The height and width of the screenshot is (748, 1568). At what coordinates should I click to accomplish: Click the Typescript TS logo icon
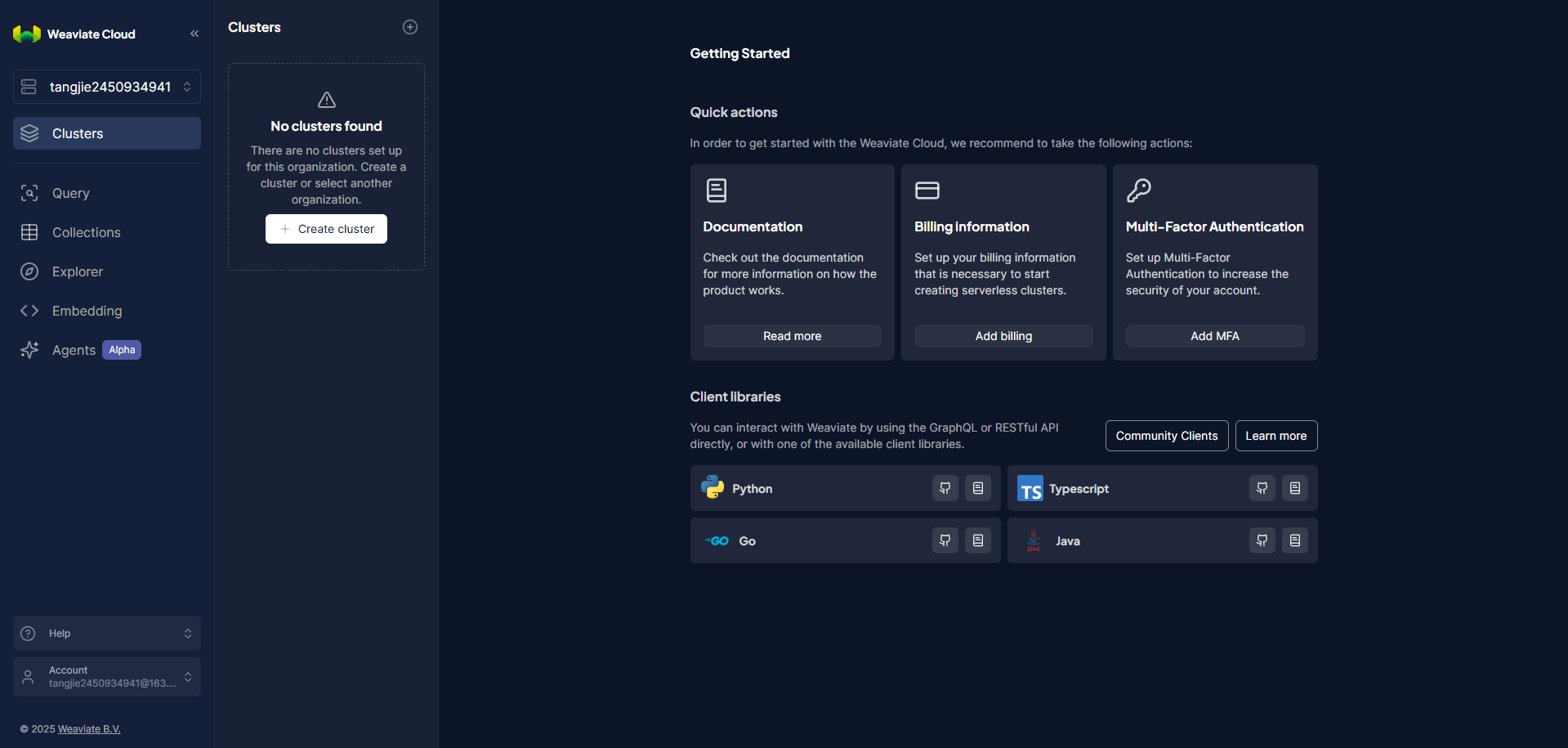(x=1030, y=488)
